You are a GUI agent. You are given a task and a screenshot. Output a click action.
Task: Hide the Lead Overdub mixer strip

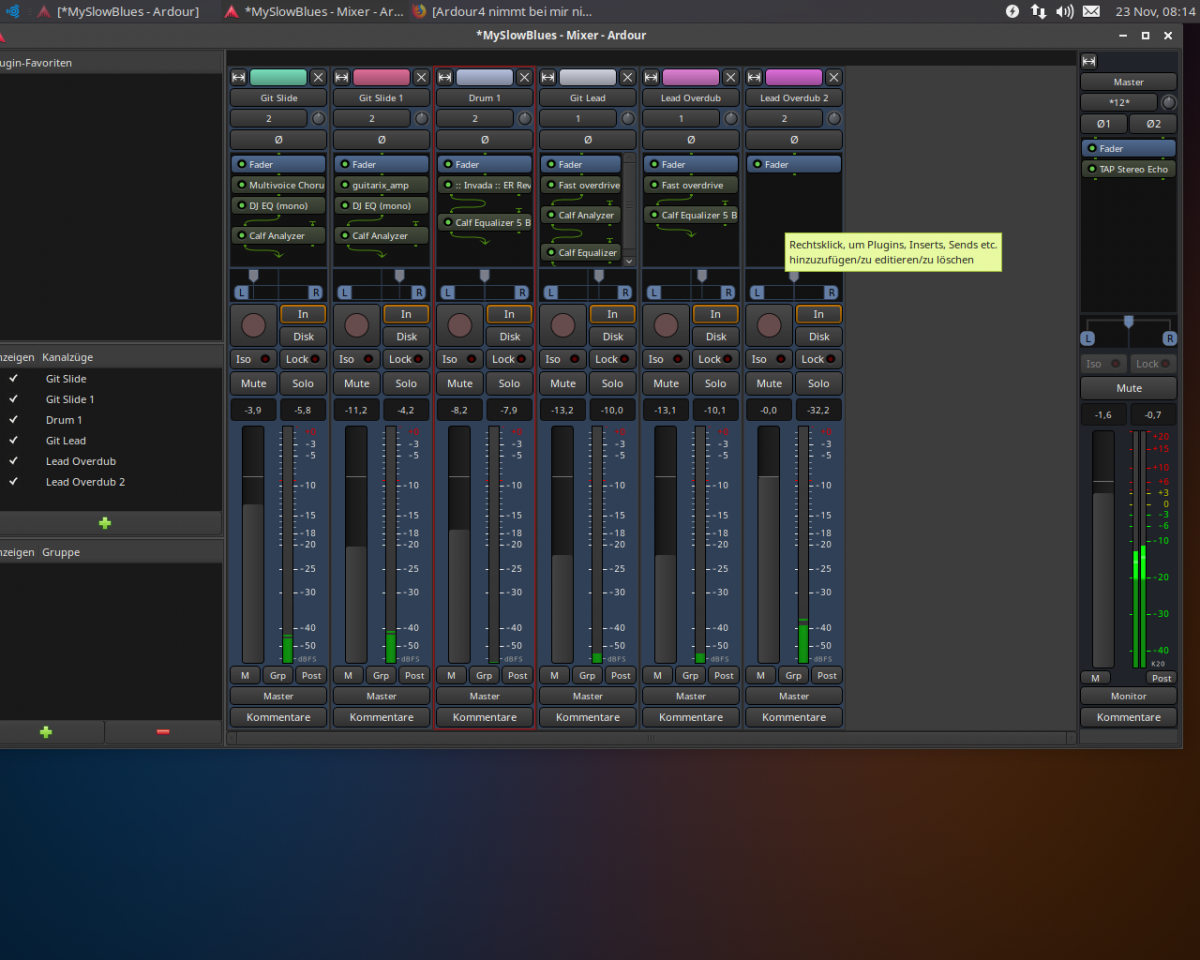731,77
